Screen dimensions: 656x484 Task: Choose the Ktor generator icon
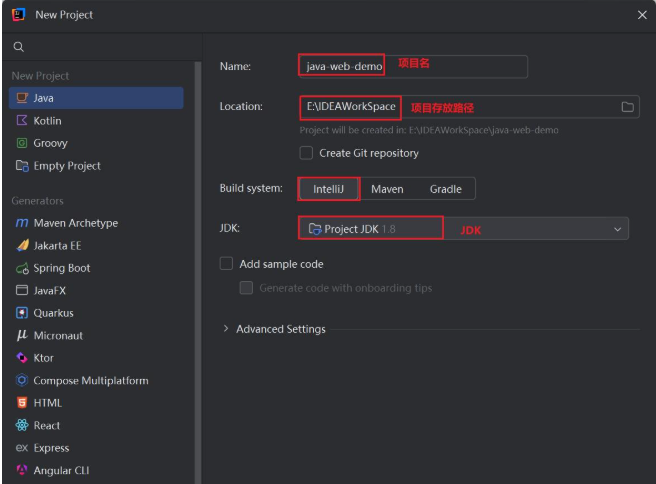click(22, 358)
